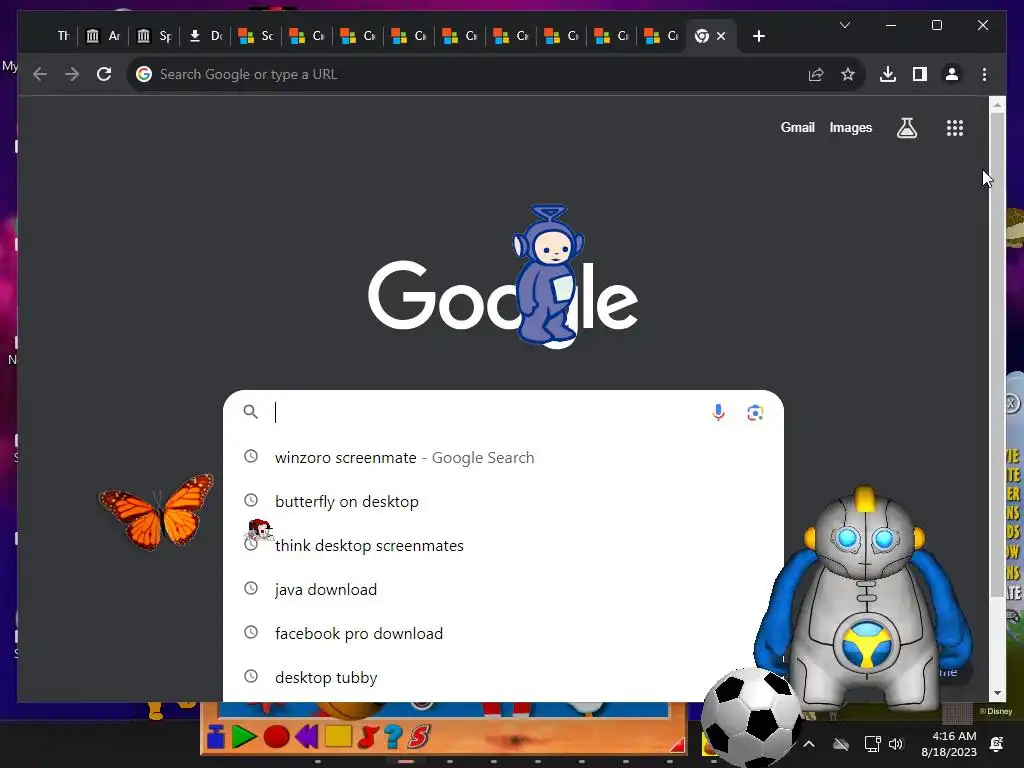This screenshot has height=768, width=1024.
Task: Click history clock icon beside 'java download'
Action: click(x=251, y=588)
